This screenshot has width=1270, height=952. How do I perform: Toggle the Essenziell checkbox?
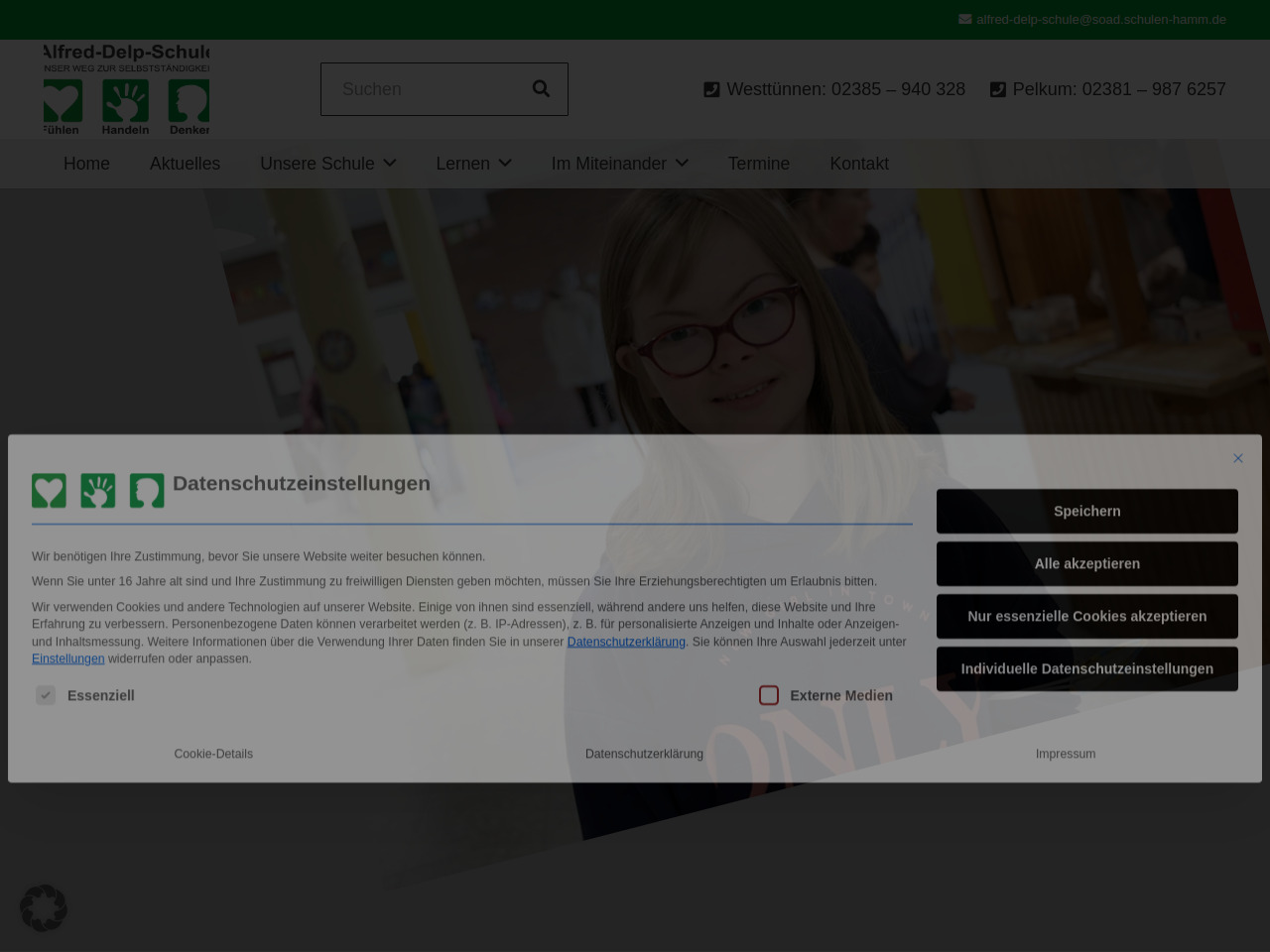coord(46,695)
